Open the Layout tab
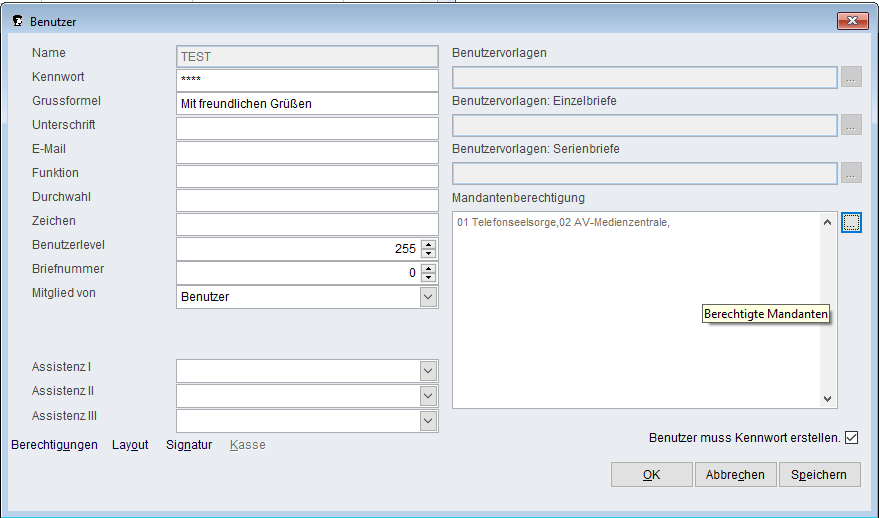Image resolution: width=879 pixels, height=518 pixels. pos(130,445)
